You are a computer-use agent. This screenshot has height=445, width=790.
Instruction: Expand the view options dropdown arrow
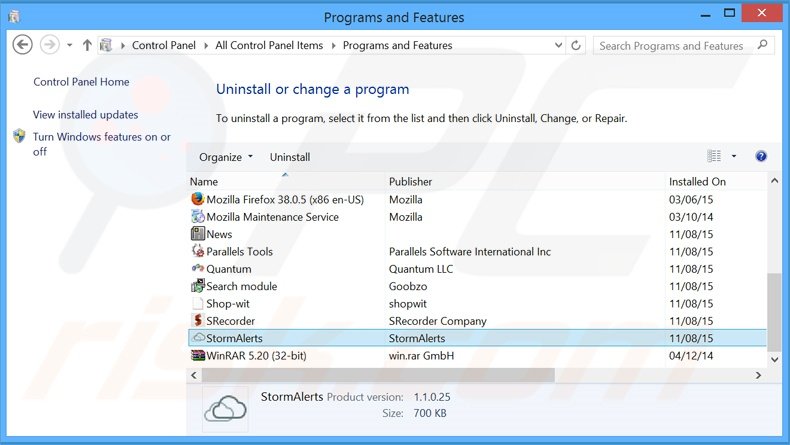734,157
